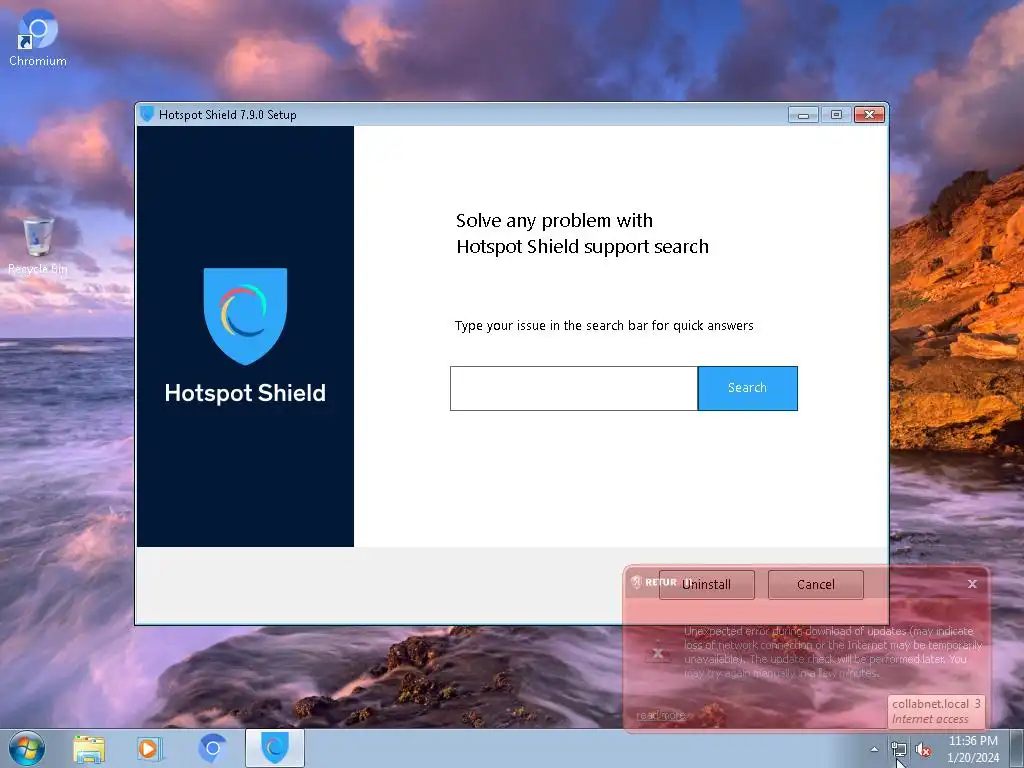Dismiss the red update error notification
The width and height of the screenshot is (1024, 768).
[x=972, y=584]
